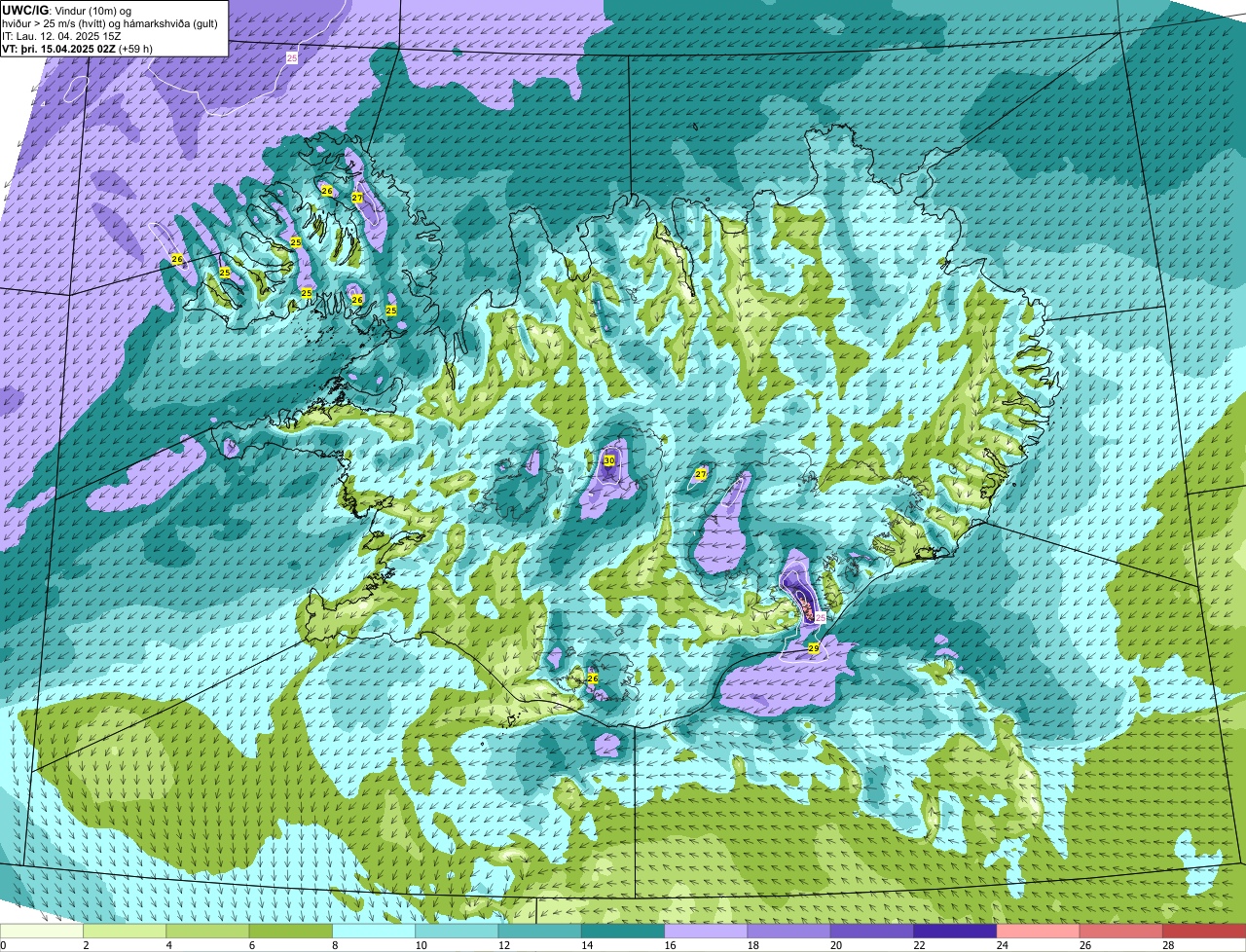Click the 8–10 m/s pale cyan legend swatch
This screenshot has height=952, width=1246.
(373, 931)
